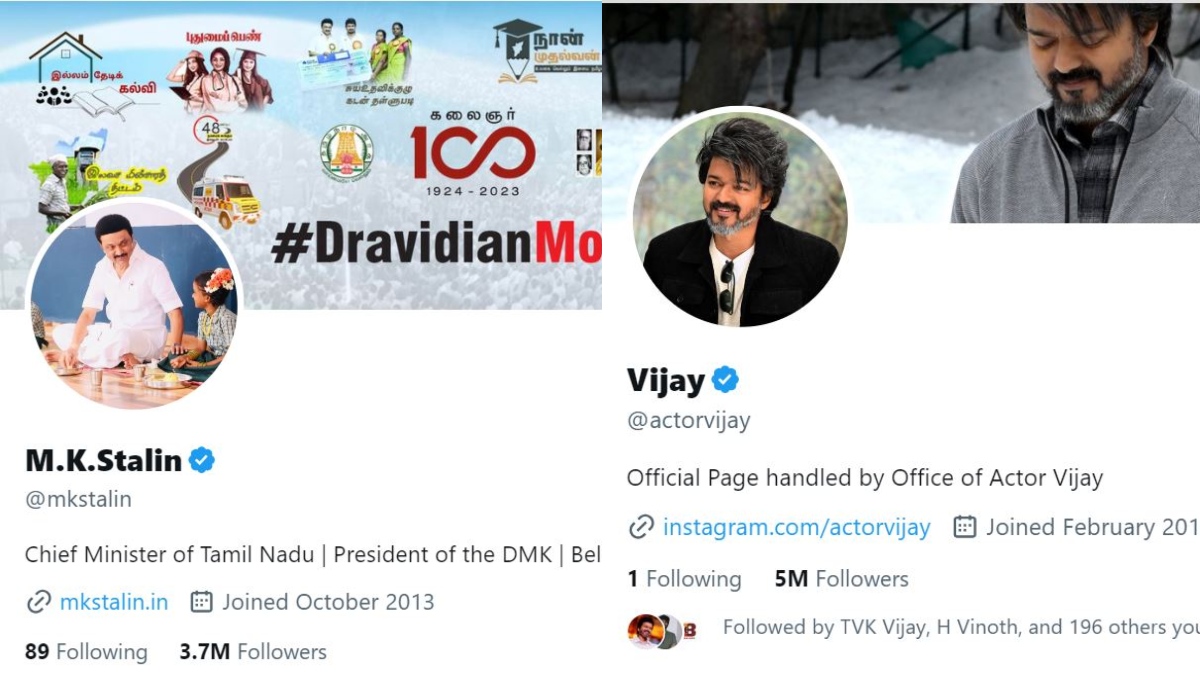Screen dimensions: 1200x675
Task: Click the ambulance graphic in the banner
Action: click(226, 201)
